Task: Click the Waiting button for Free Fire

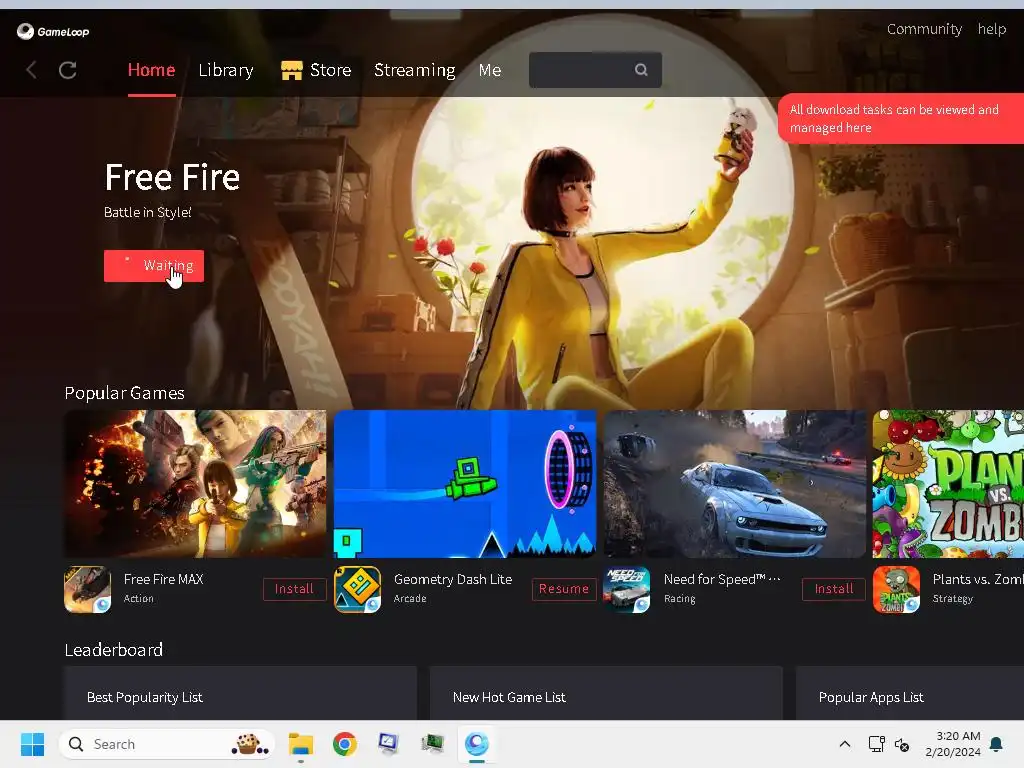Action: [154, 266]
